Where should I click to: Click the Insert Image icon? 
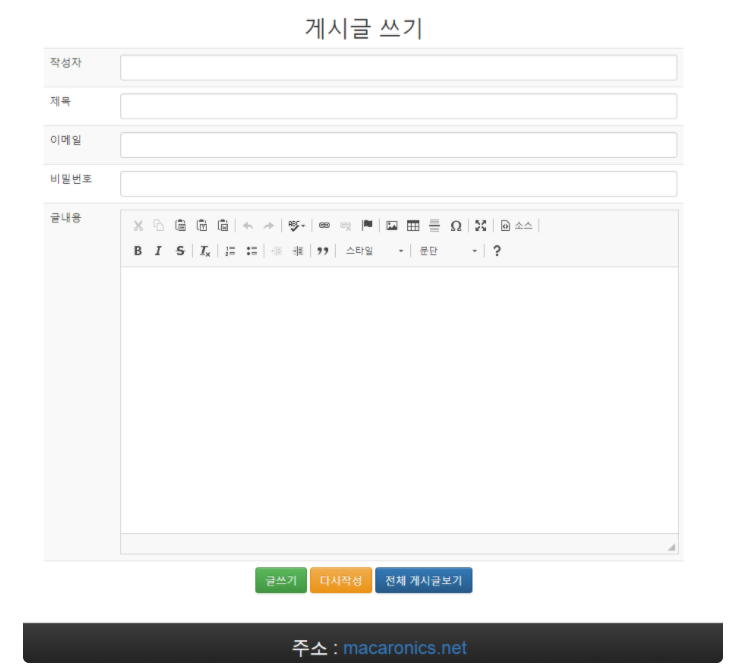[392, 226]
